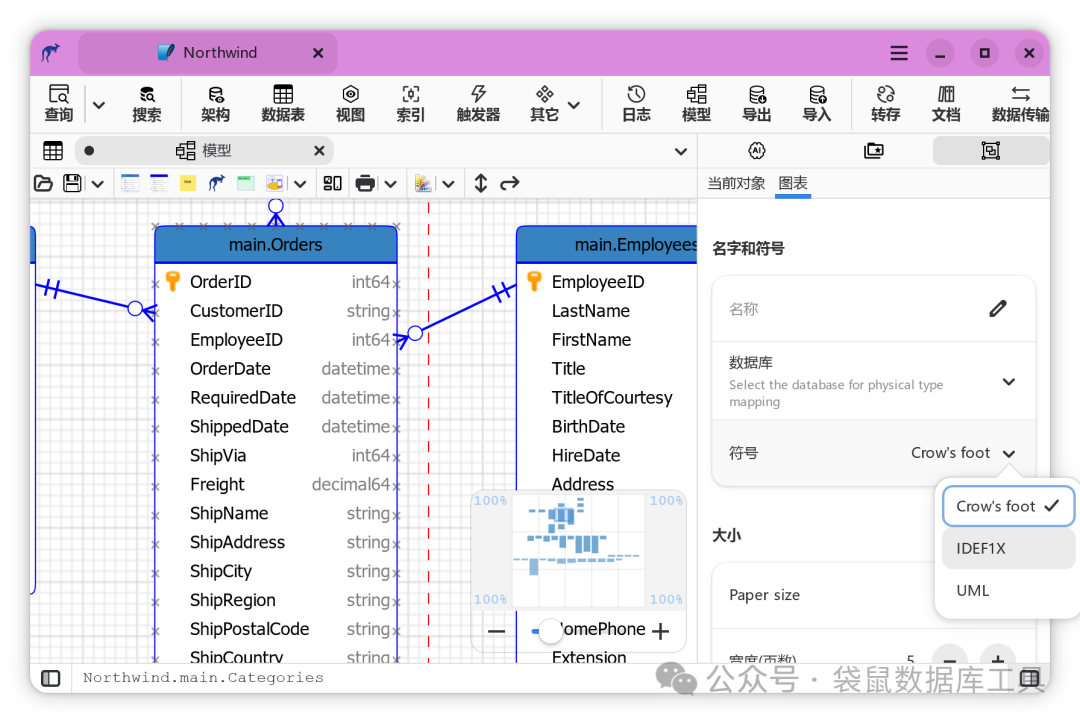Click the yellow sticky note tool
Screen dimensions: 1080x723
(187, 182)
